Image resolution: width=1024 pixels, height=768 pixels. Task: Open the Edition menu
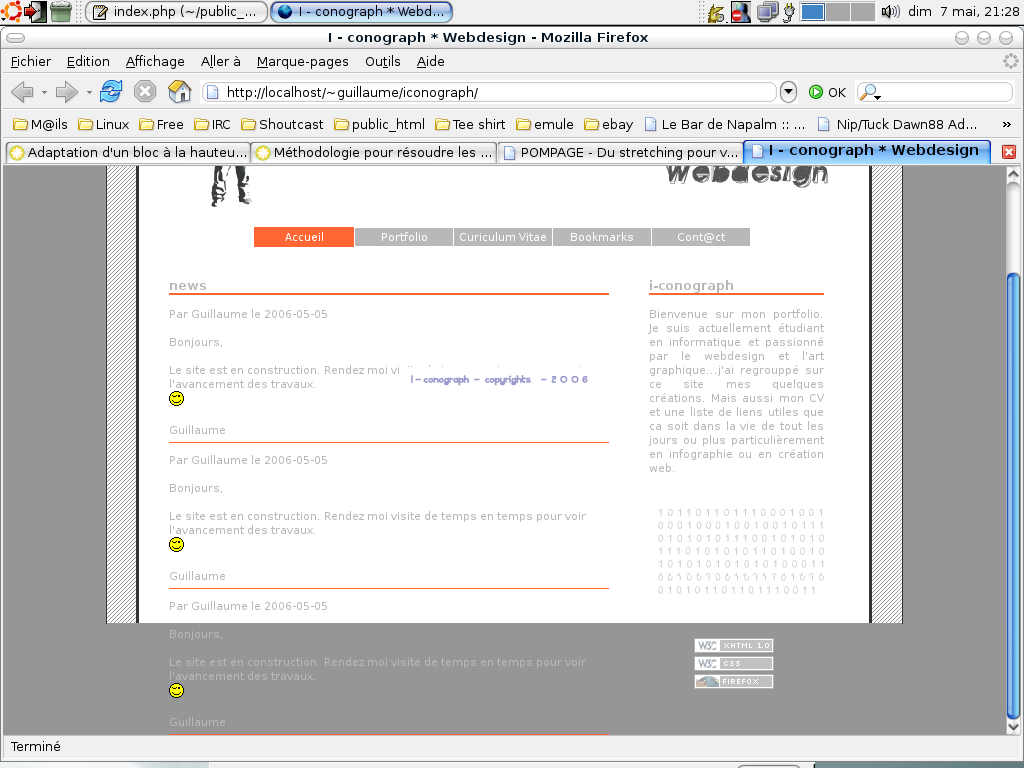click(x=88, y=61)
